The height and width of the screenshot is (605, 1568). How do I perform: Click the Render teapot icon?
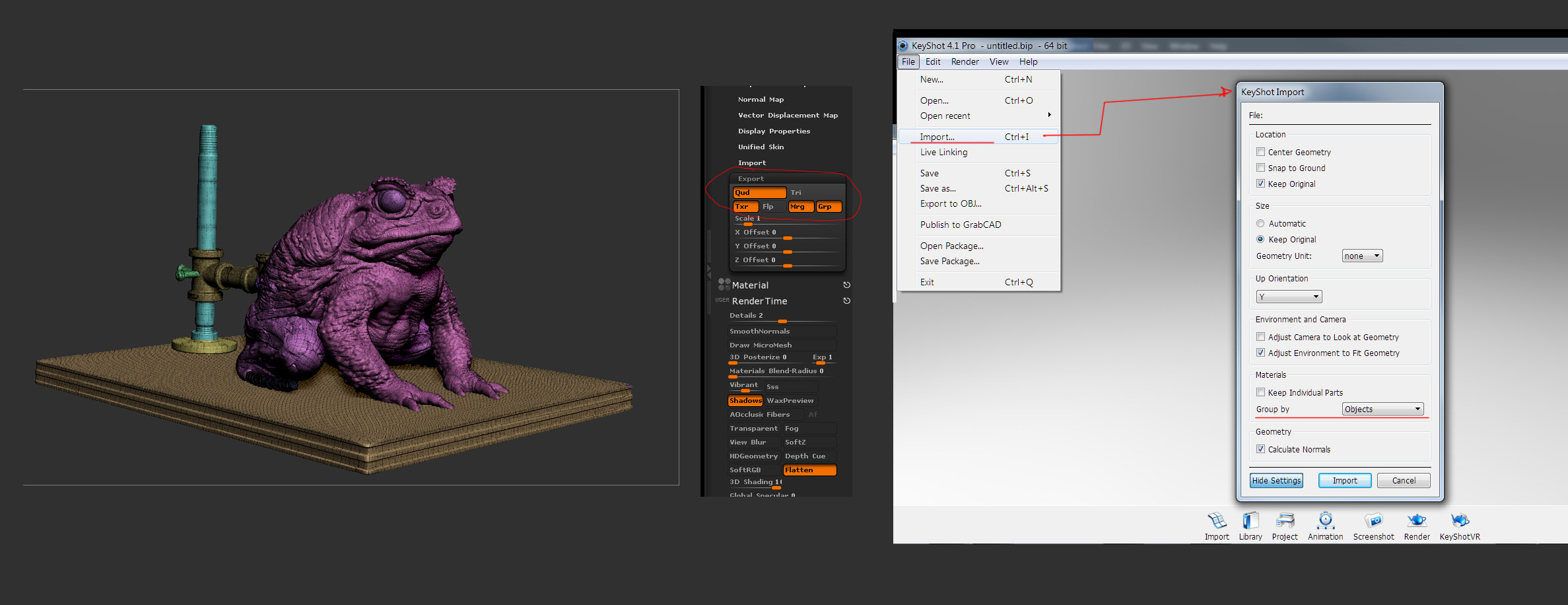1417,520
